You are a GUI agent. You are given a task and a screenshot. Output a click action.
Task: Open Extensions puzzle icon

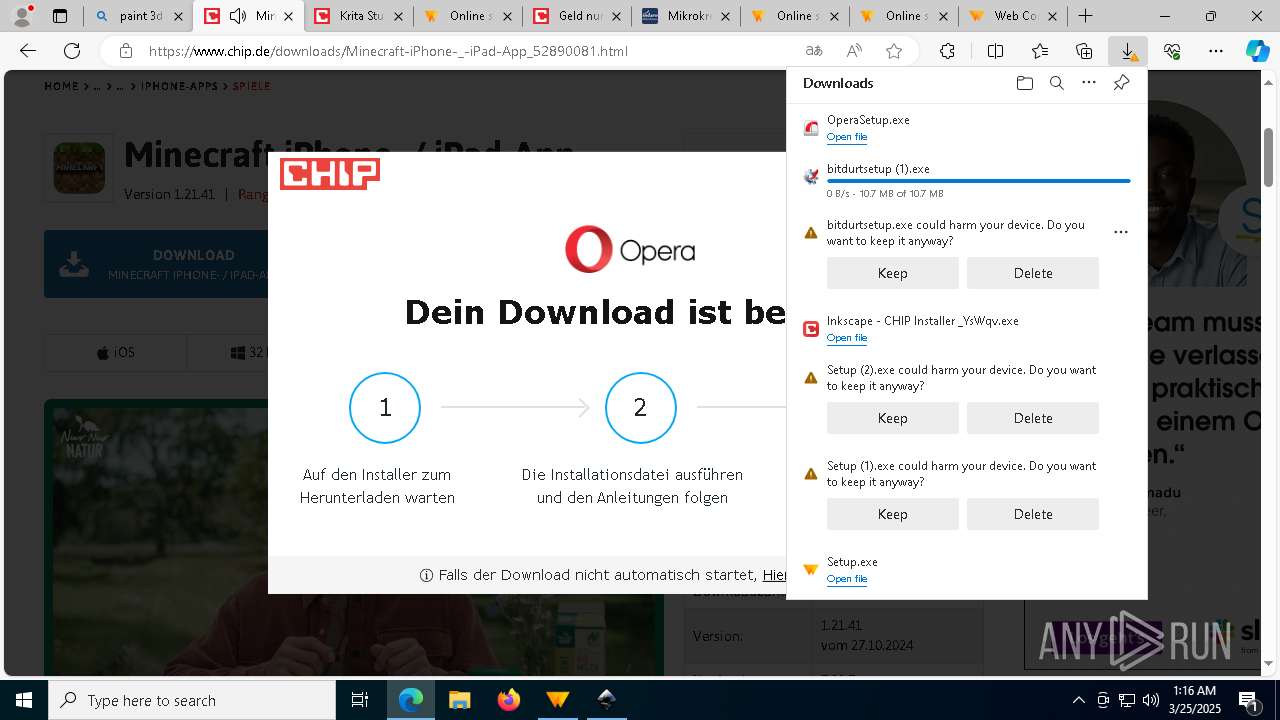click(947, 51)
